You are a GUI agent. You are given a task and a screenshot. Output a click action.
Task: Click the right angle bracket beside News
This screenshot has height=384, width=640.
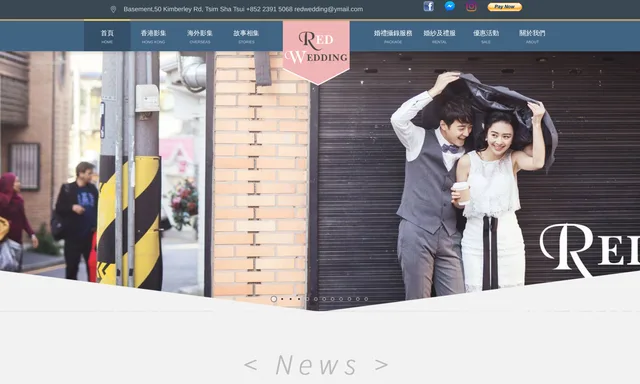[x=381, y=365]
